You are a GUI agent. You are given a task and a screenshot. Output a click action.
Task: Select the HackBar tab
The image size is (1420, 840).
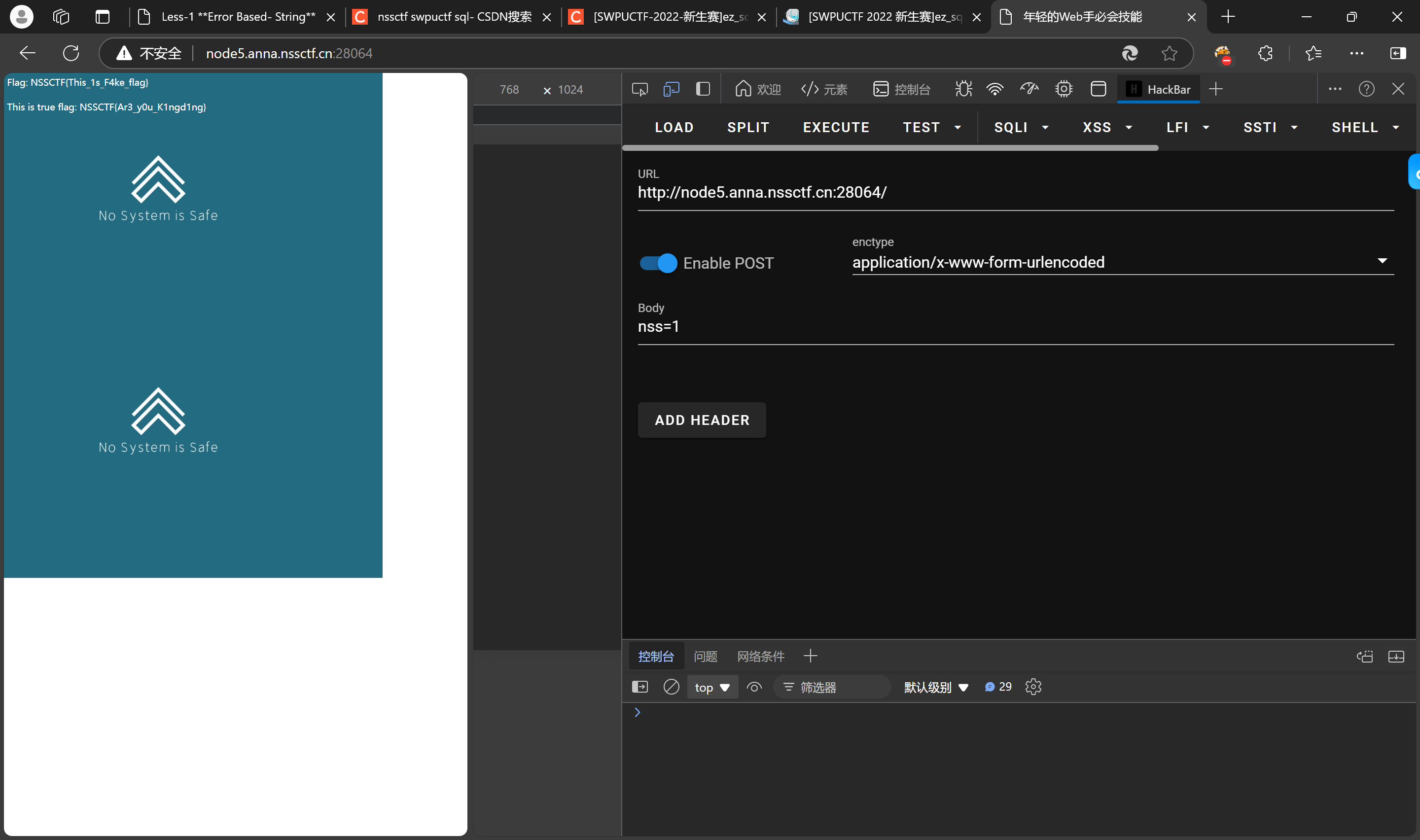click(1158, 89)
